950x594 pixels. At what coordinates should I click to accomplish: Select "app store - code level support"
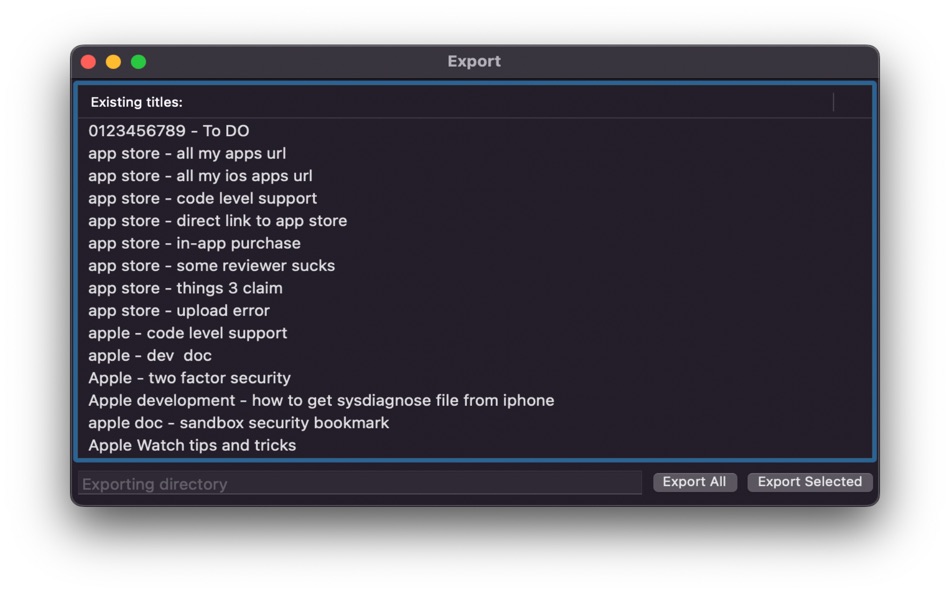(202, 198)
